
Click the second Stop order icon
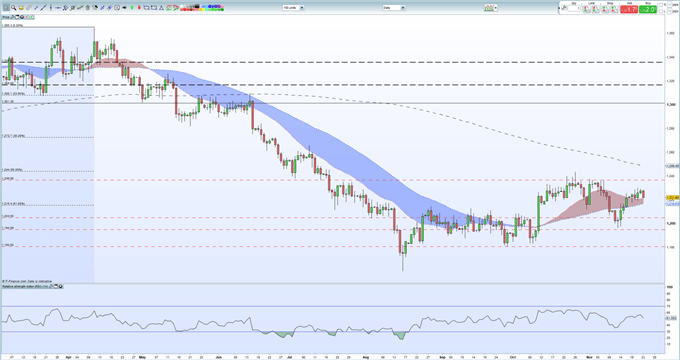(x=615, y=9)
